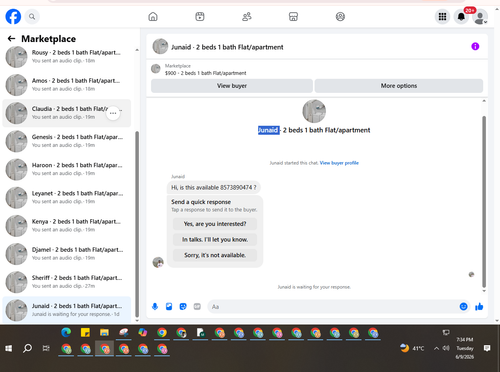
Task: Go to the Home feed icon
Action: point(153,17)
